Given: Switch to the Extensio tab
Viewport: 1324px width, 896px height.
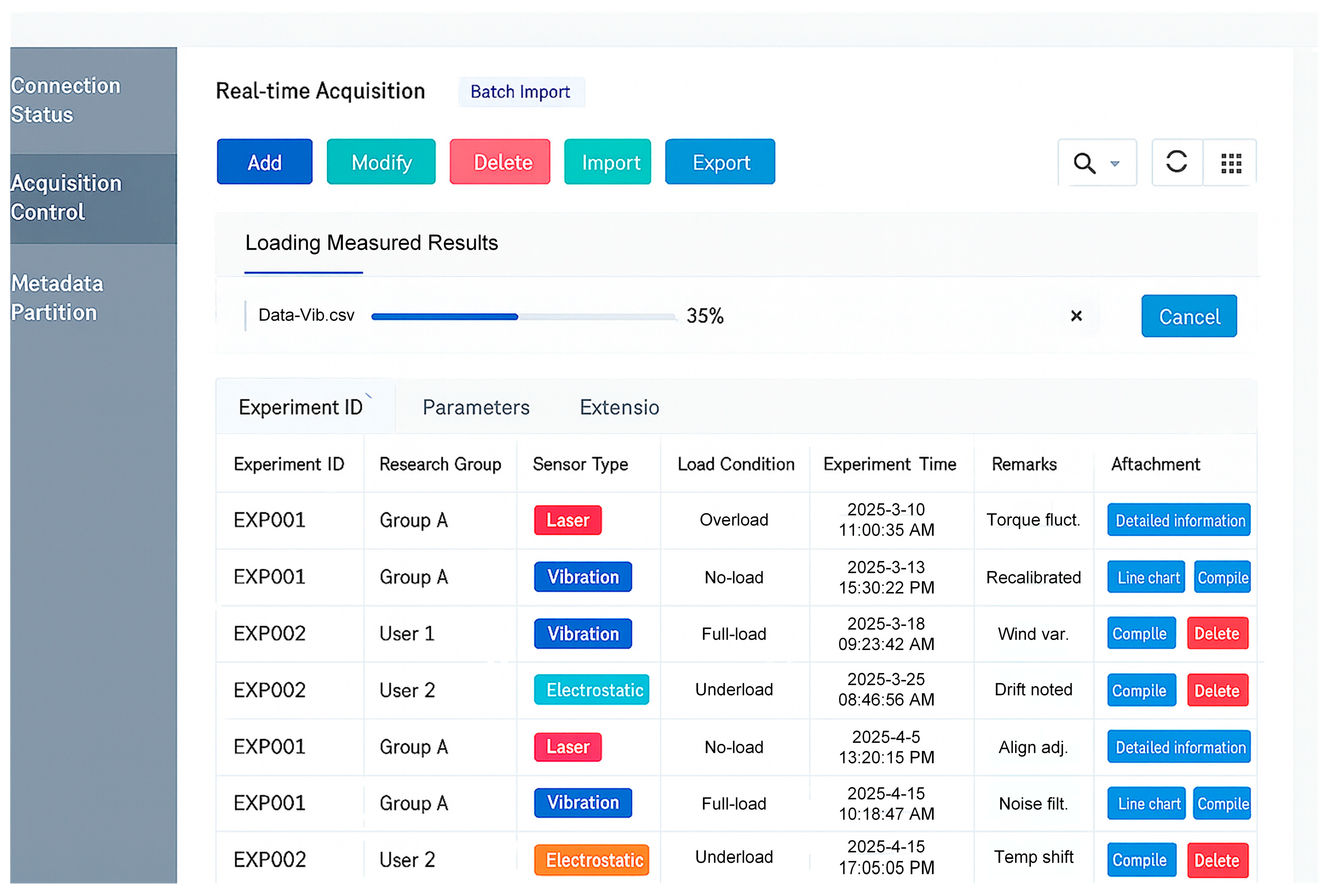Looking at the screenshot, I should pos(619,407).
